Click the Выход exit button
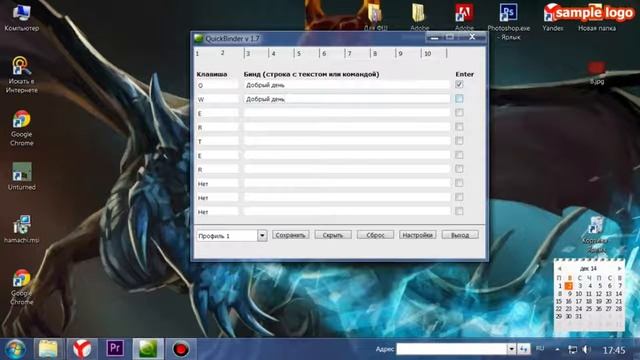 [460, 235]
